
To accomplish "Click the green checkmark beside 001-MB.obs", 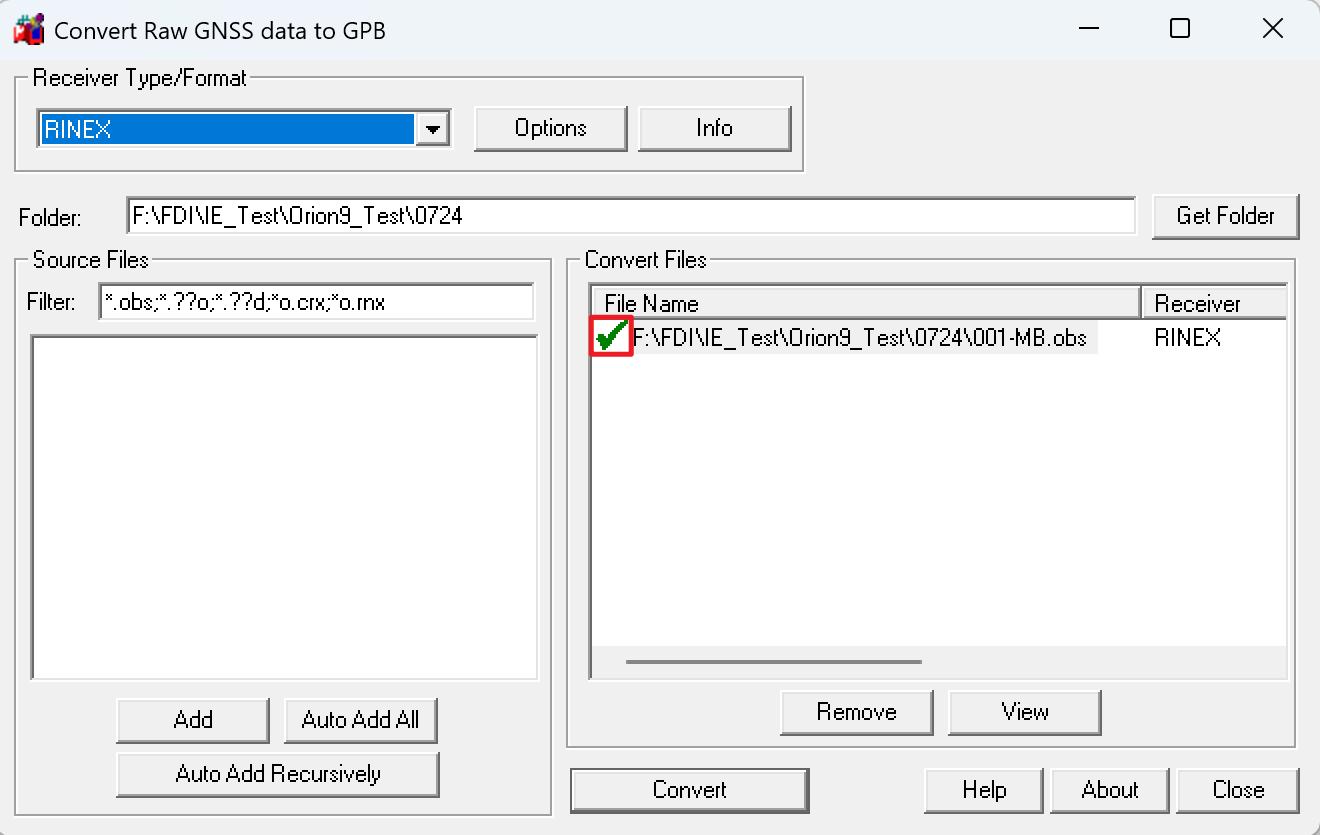I will 612,338.
